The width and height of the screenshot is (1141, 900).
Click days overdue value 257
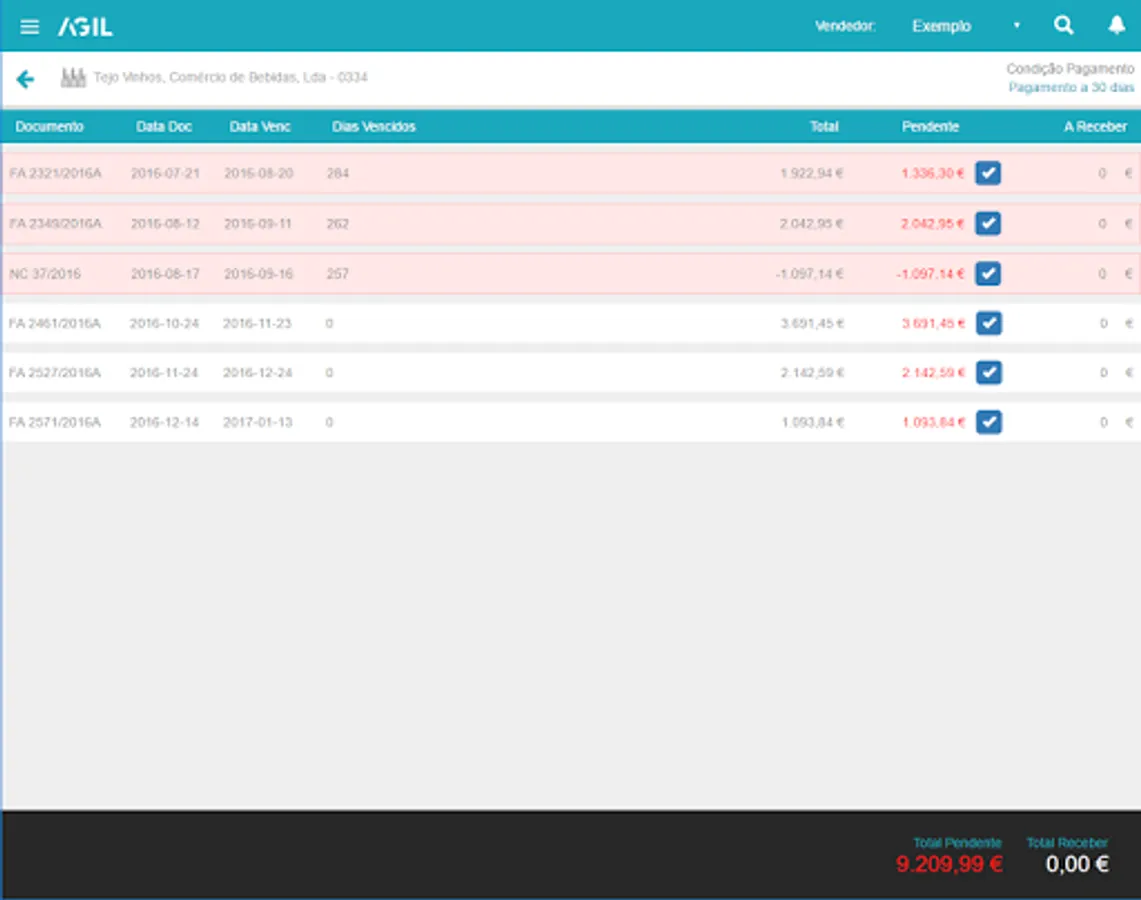tap(338, 274)
